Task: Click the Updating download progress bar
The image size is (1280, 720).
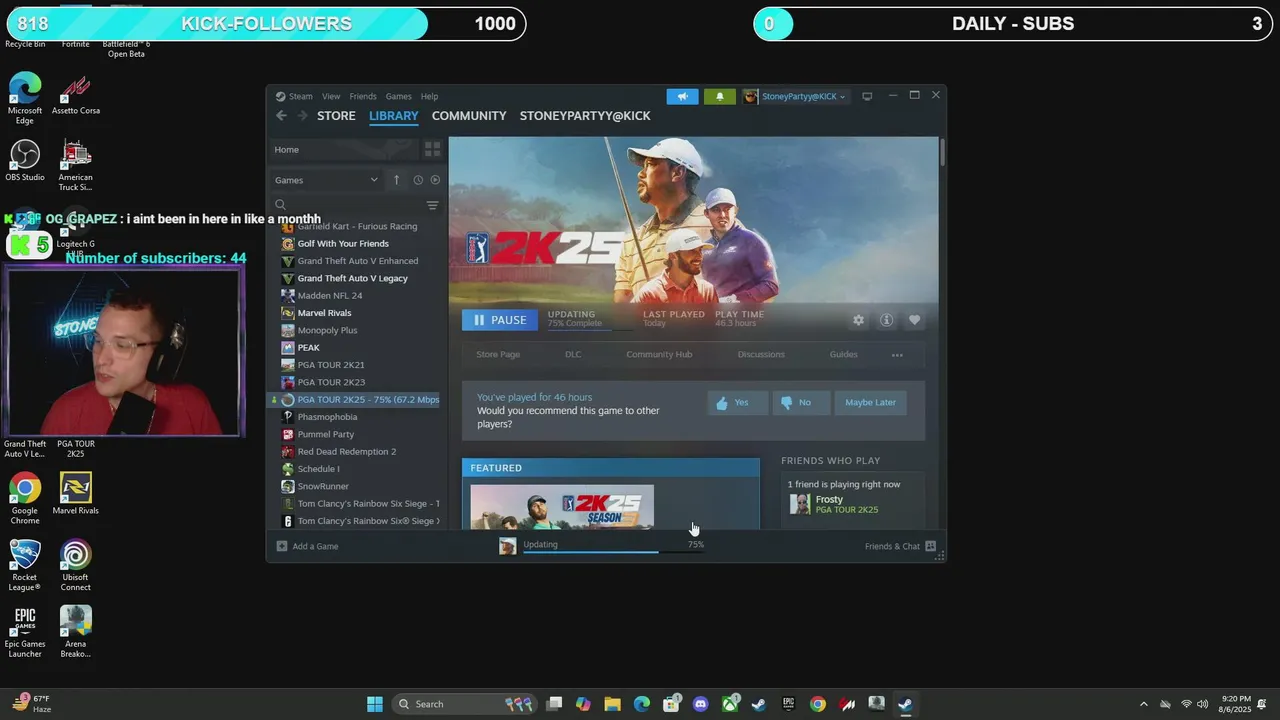Action: [613, 551]
